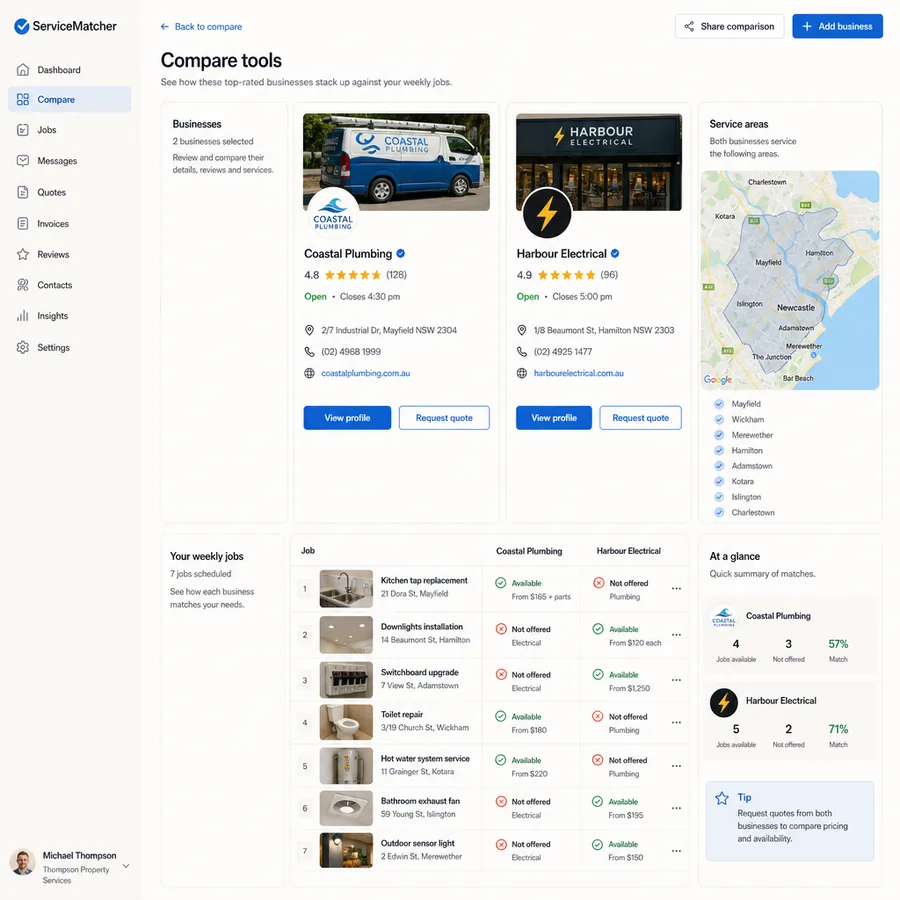
Task: Click Harbour Electrical storefront photo
Action: pos(599,162)
